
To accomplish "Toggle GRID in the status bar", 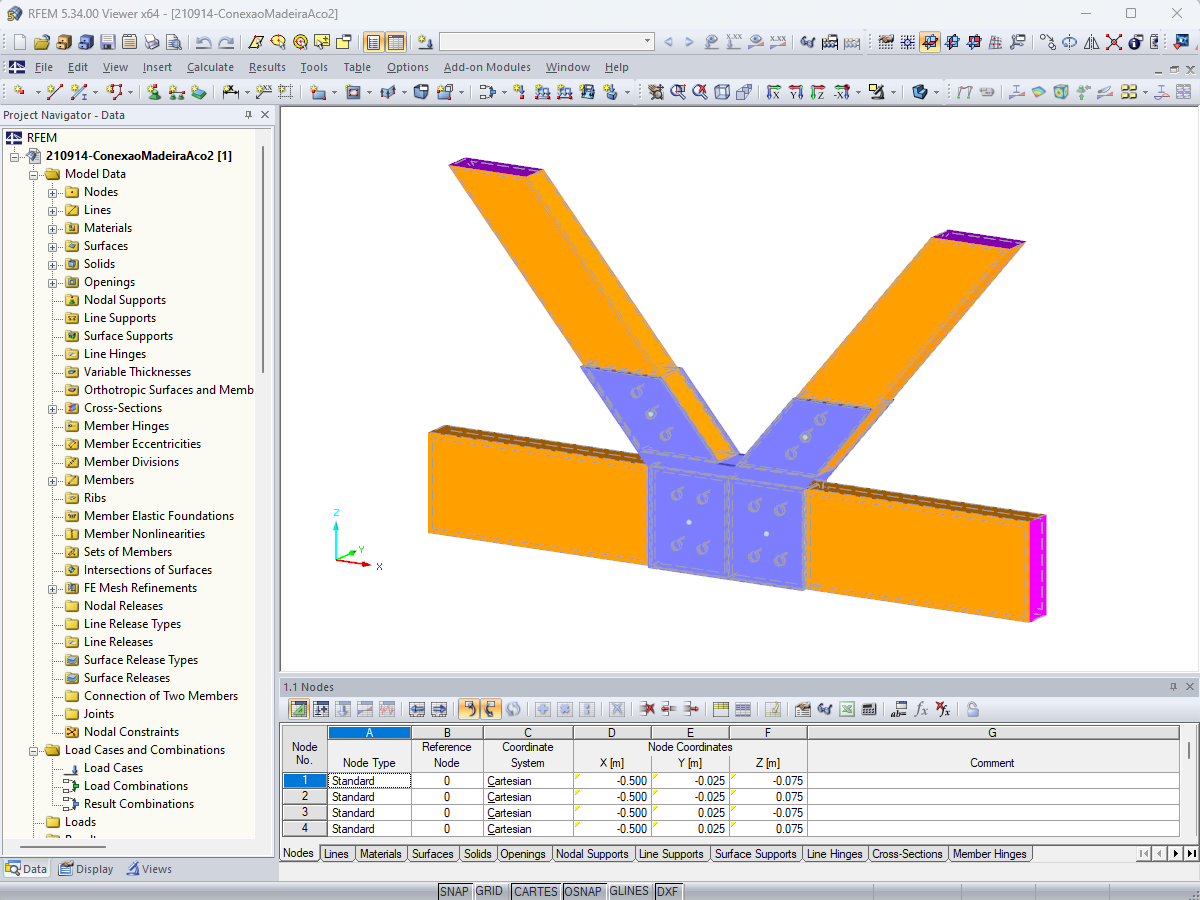I will [489, 891].
